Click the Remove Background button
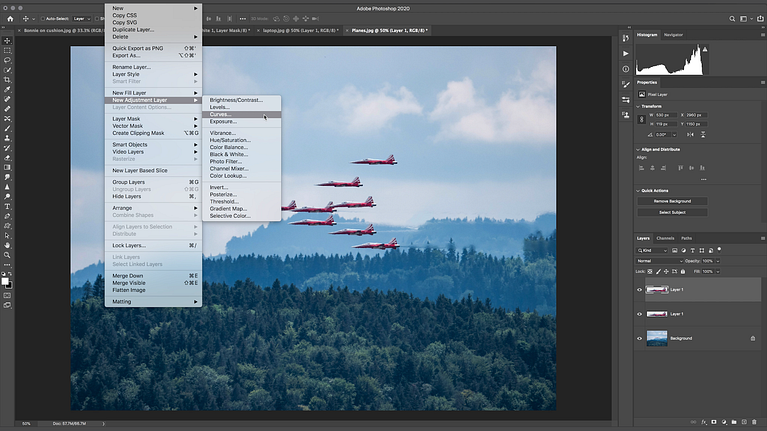 [672, 201]
